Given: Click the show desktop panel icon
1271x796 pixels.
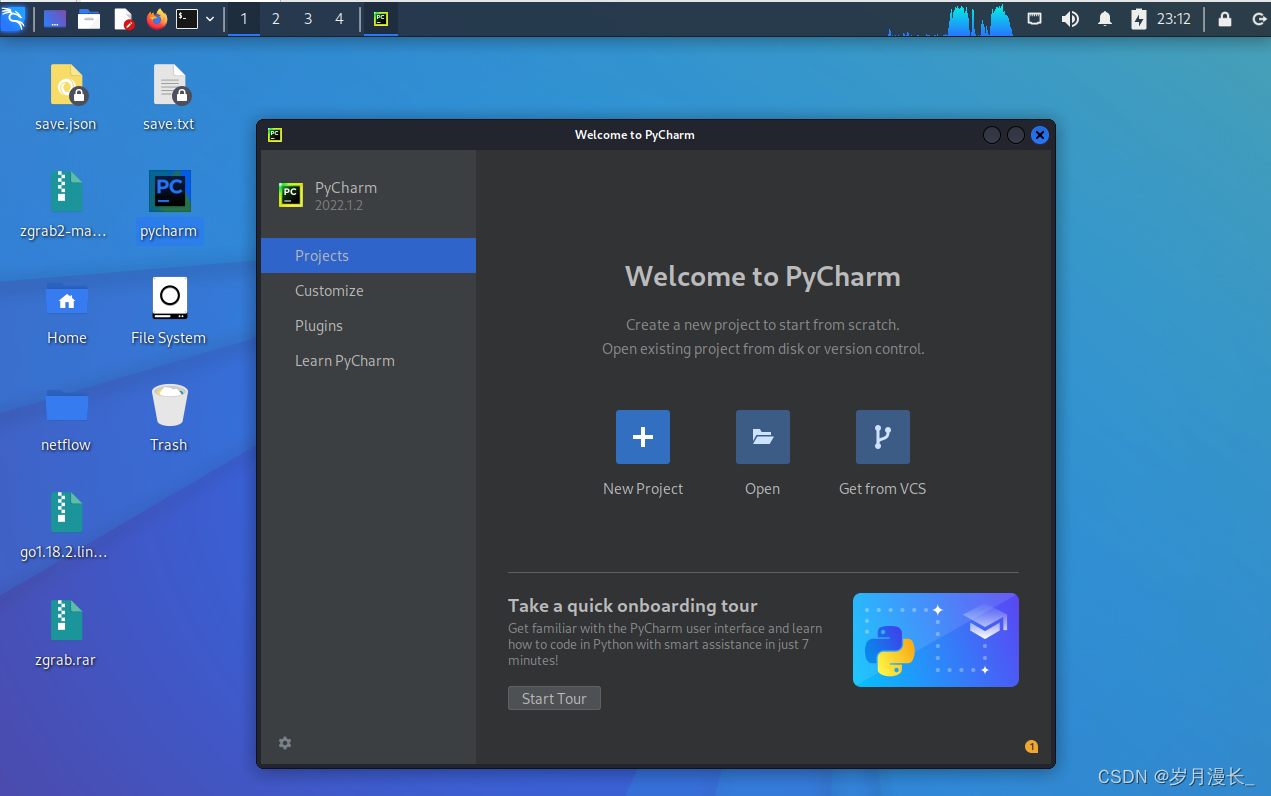Looking at the screenshot, I should click(x=55, y=18).
